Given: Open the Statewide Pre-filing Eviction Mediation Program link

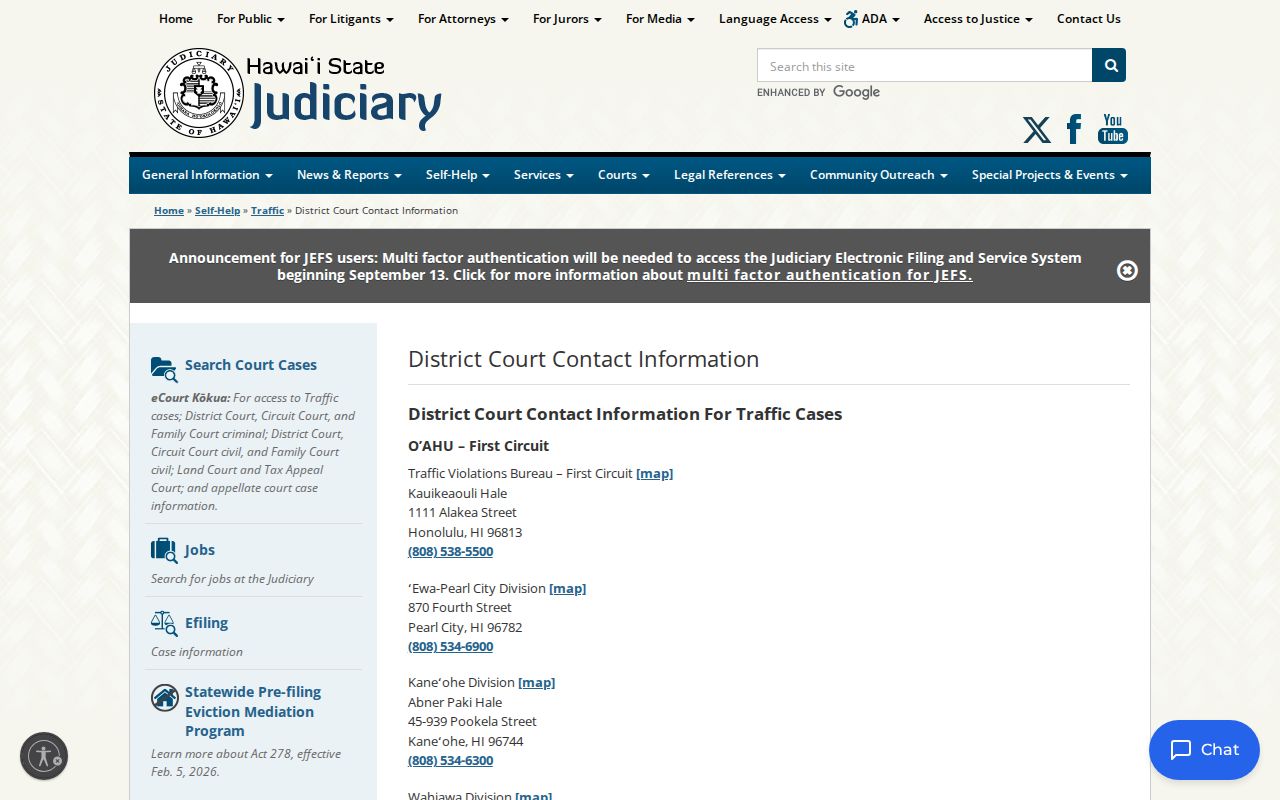Looking at the screenshot, I should [x=253, y=712].
